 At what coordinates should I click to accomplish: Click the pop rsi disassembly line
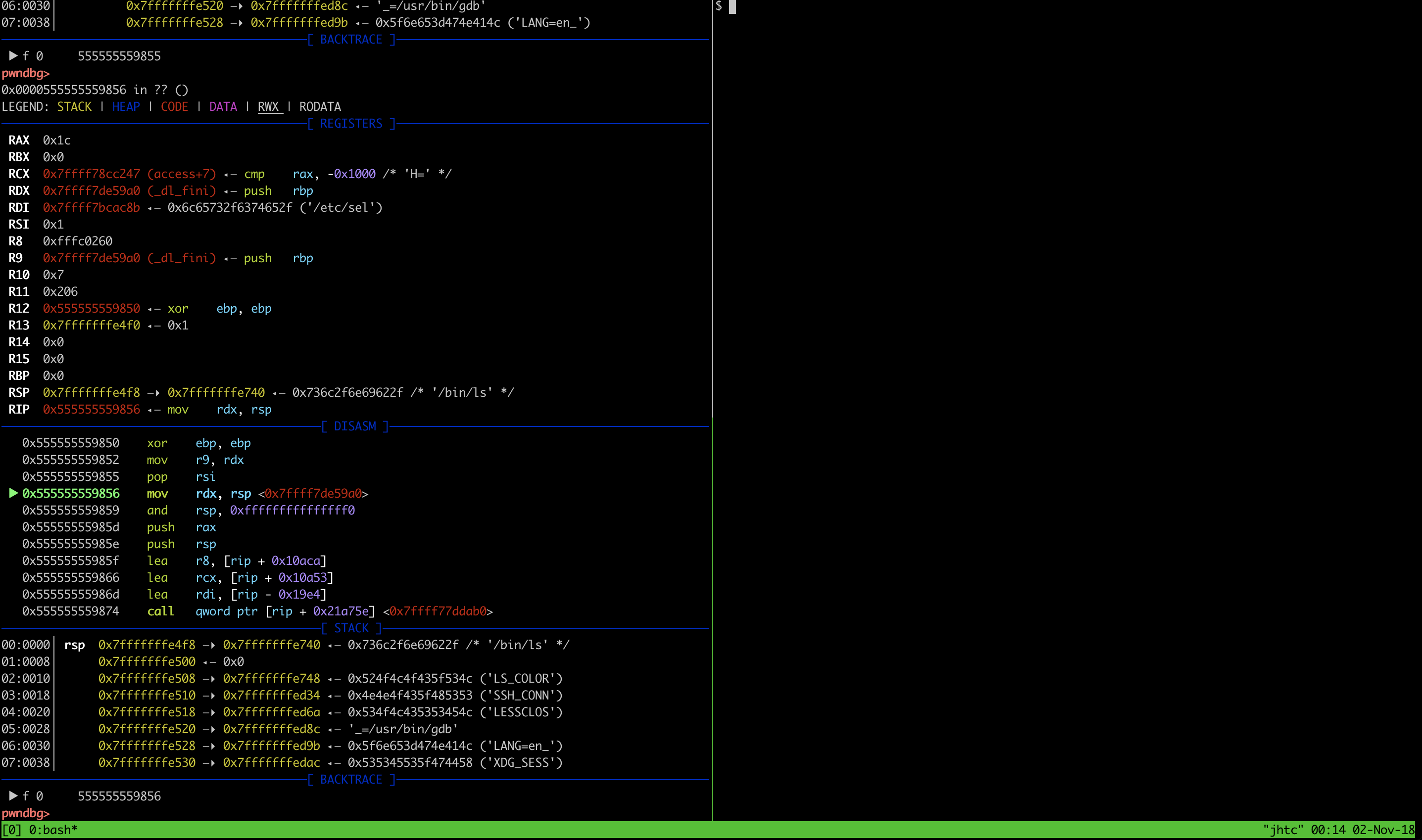click(x=119, y=476)
